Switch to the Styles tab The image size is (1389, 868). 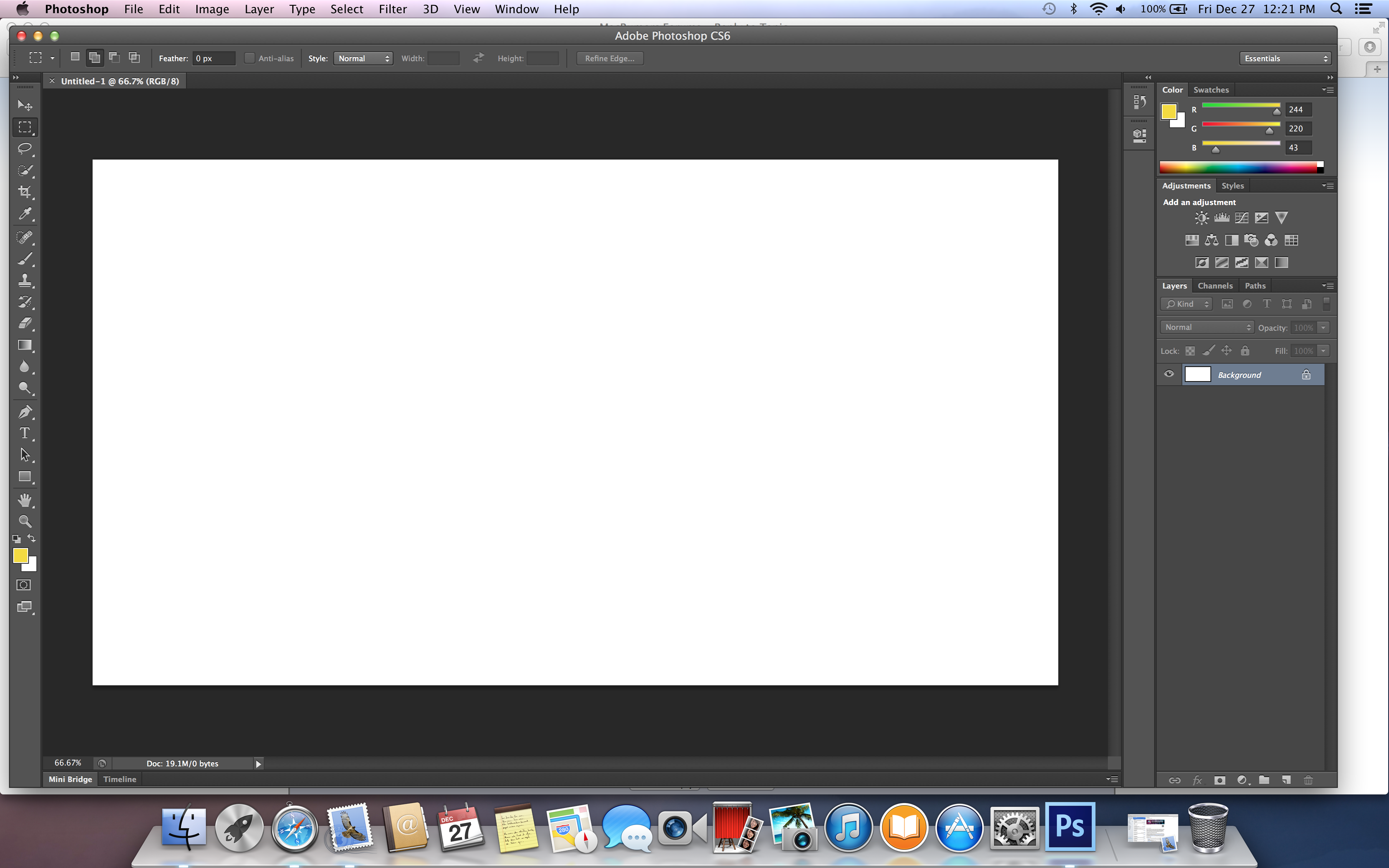point(1232,186)
